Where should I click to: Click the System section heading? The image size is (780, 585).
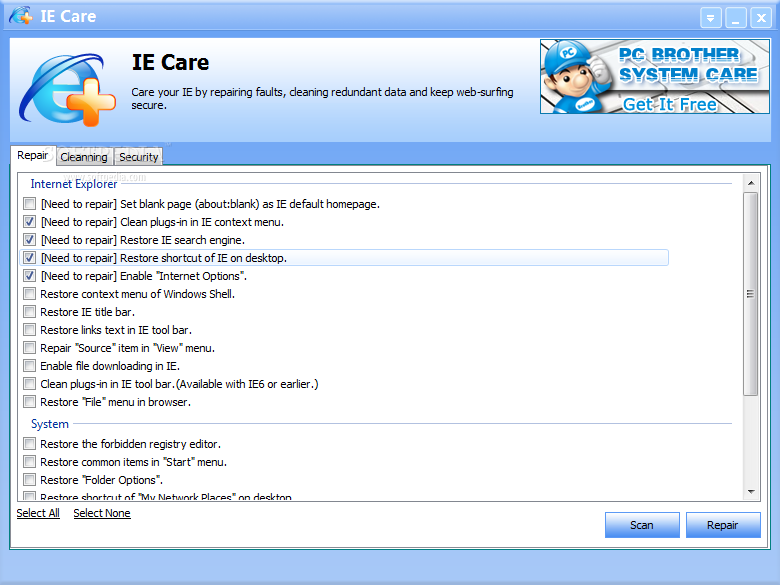(x=50, y=424)
